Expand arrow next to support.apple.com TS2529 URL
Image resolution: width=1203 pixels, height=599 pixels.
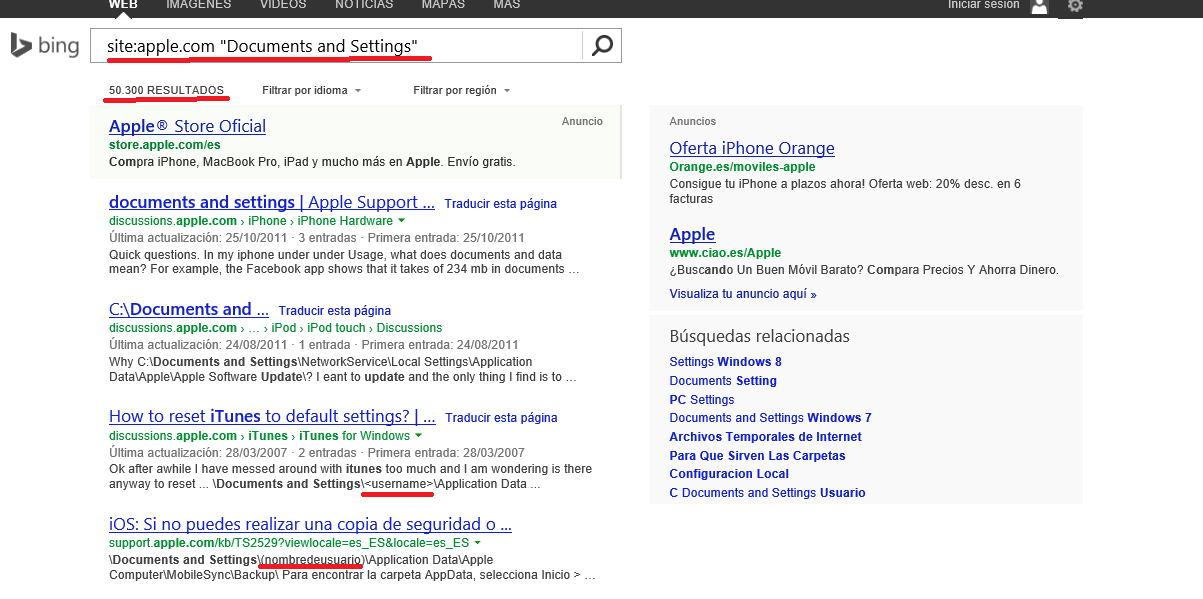(477, 542)
